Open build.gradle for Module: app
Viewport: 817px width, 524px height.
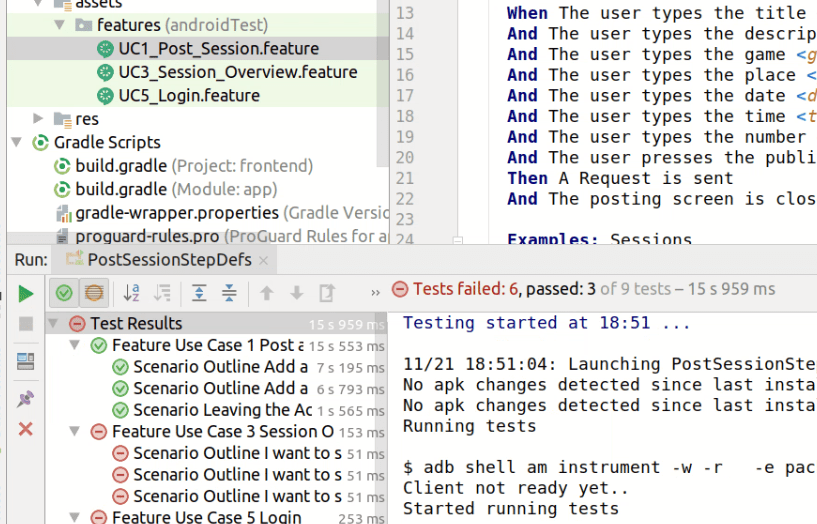tap(176, 189)
